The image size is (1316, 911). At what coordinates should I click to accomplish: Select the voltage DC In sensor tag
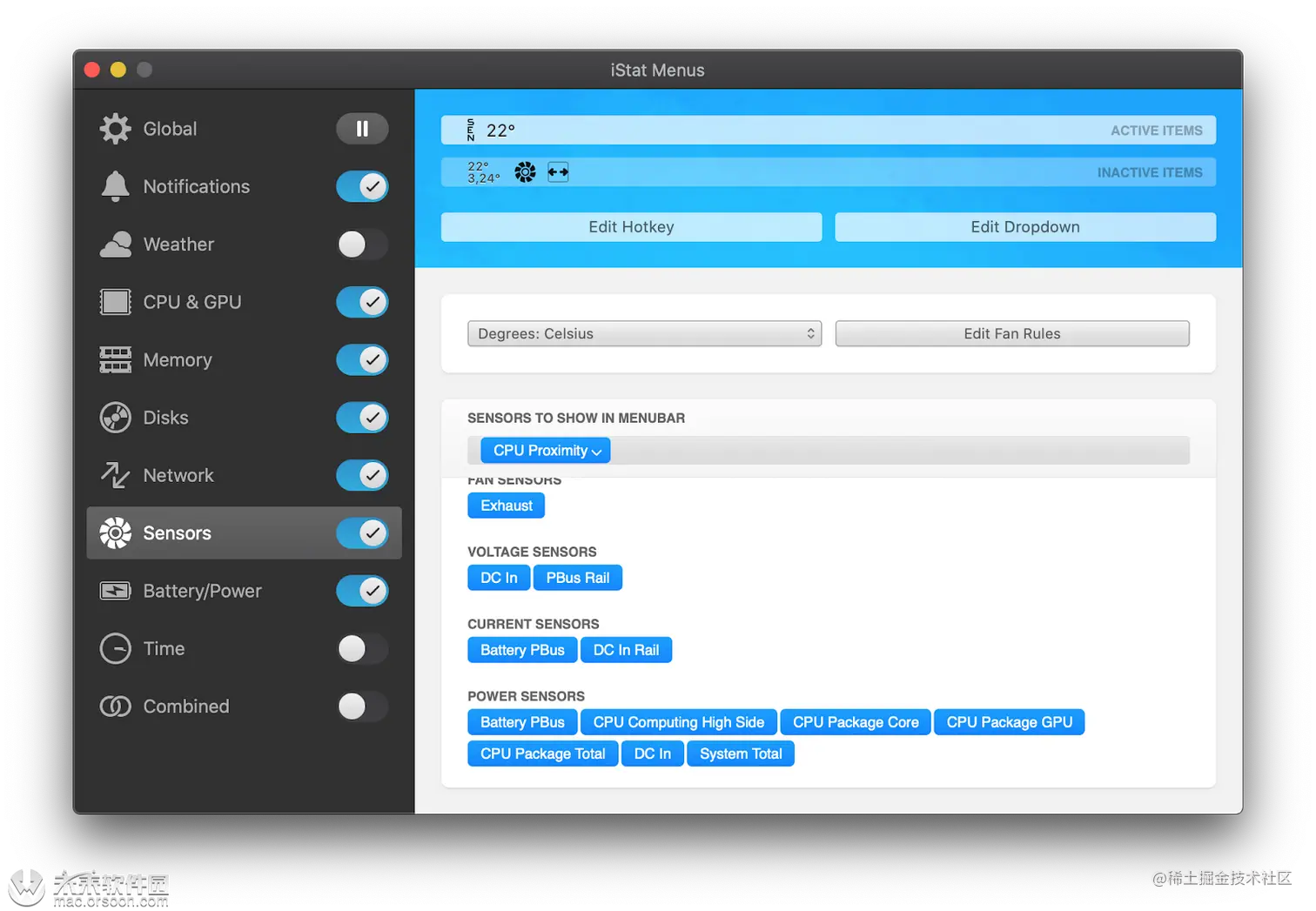coord(499,578)
